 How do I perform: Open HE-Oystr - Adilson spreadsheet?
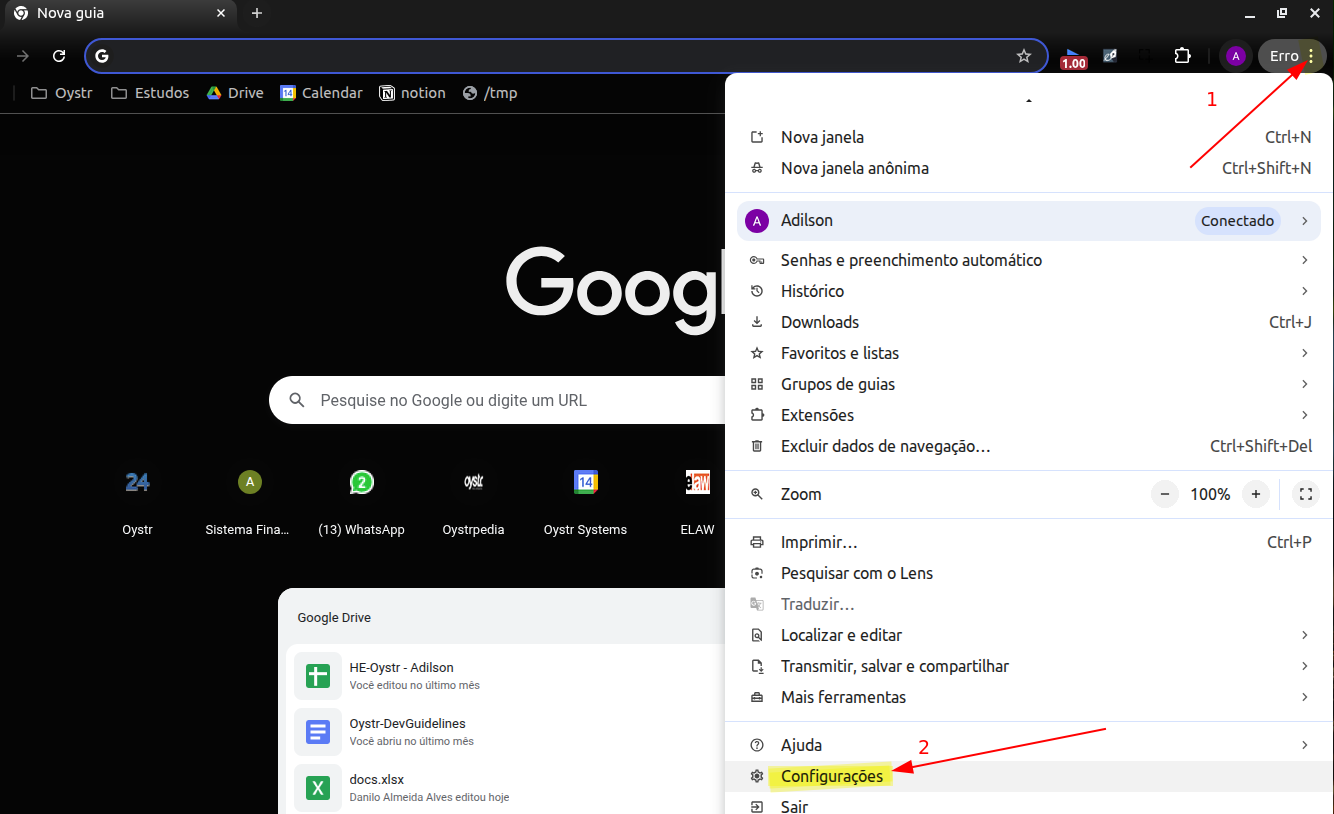[x=505, y=676]
